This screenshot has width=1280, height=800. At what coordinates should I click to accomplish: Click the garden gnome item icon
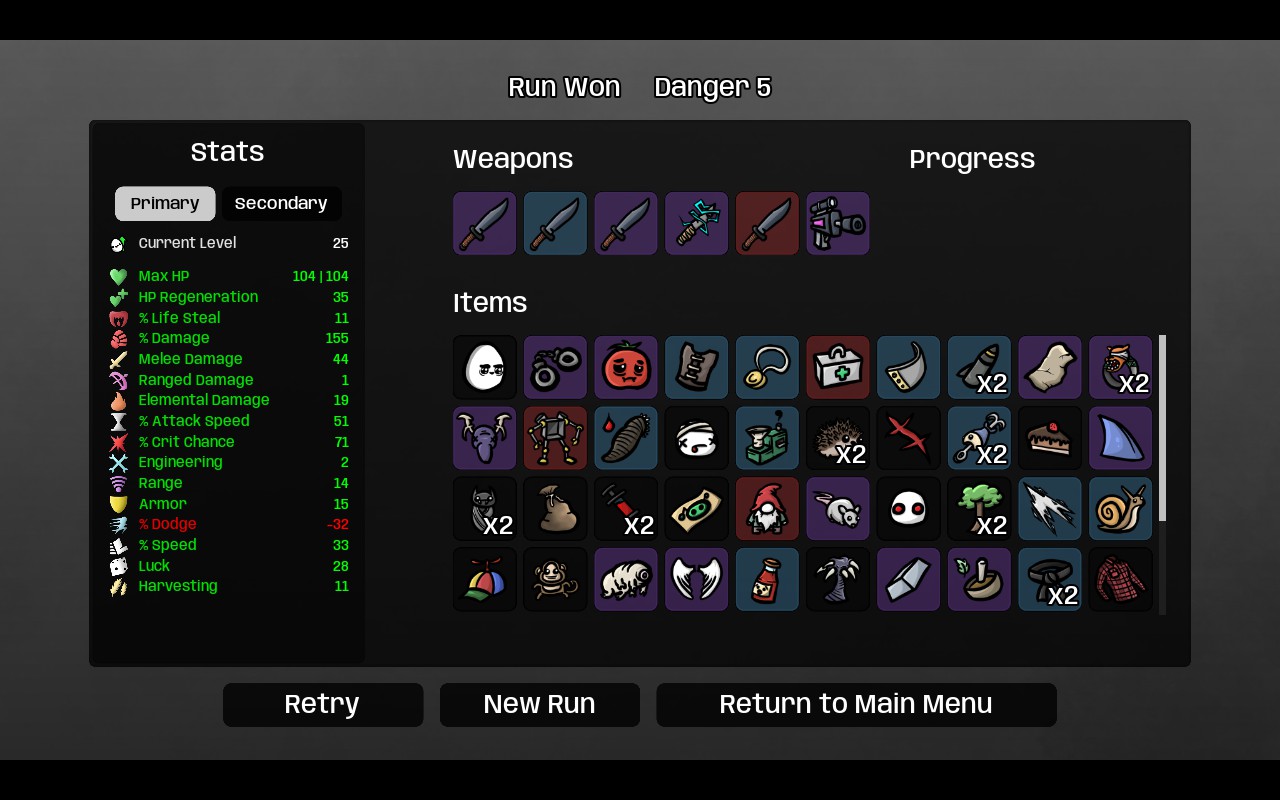click(x=768, y=509)
